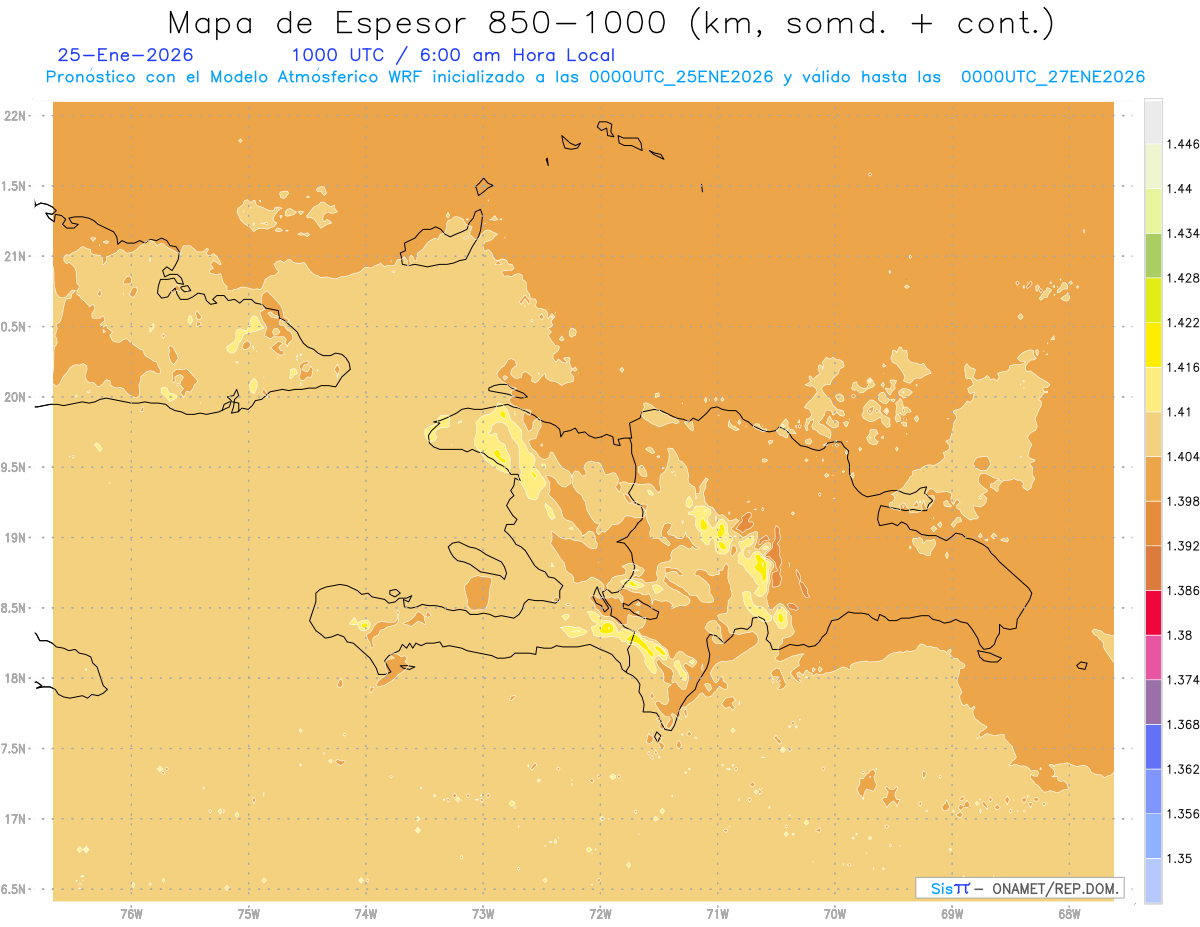
Task: Click the colorbar value '1.356'
Action: pyautogui.click(x=1183, y=814)
